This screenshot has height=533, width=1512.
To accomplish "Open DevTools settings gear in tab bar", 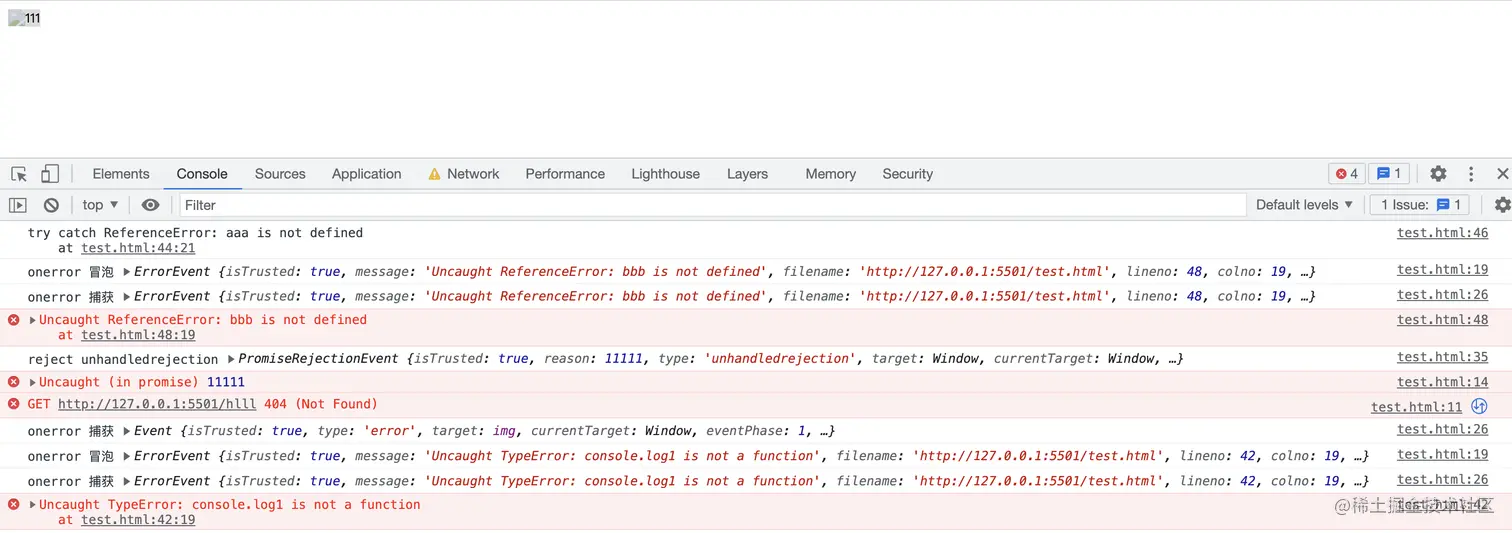I will (1438, 174).
